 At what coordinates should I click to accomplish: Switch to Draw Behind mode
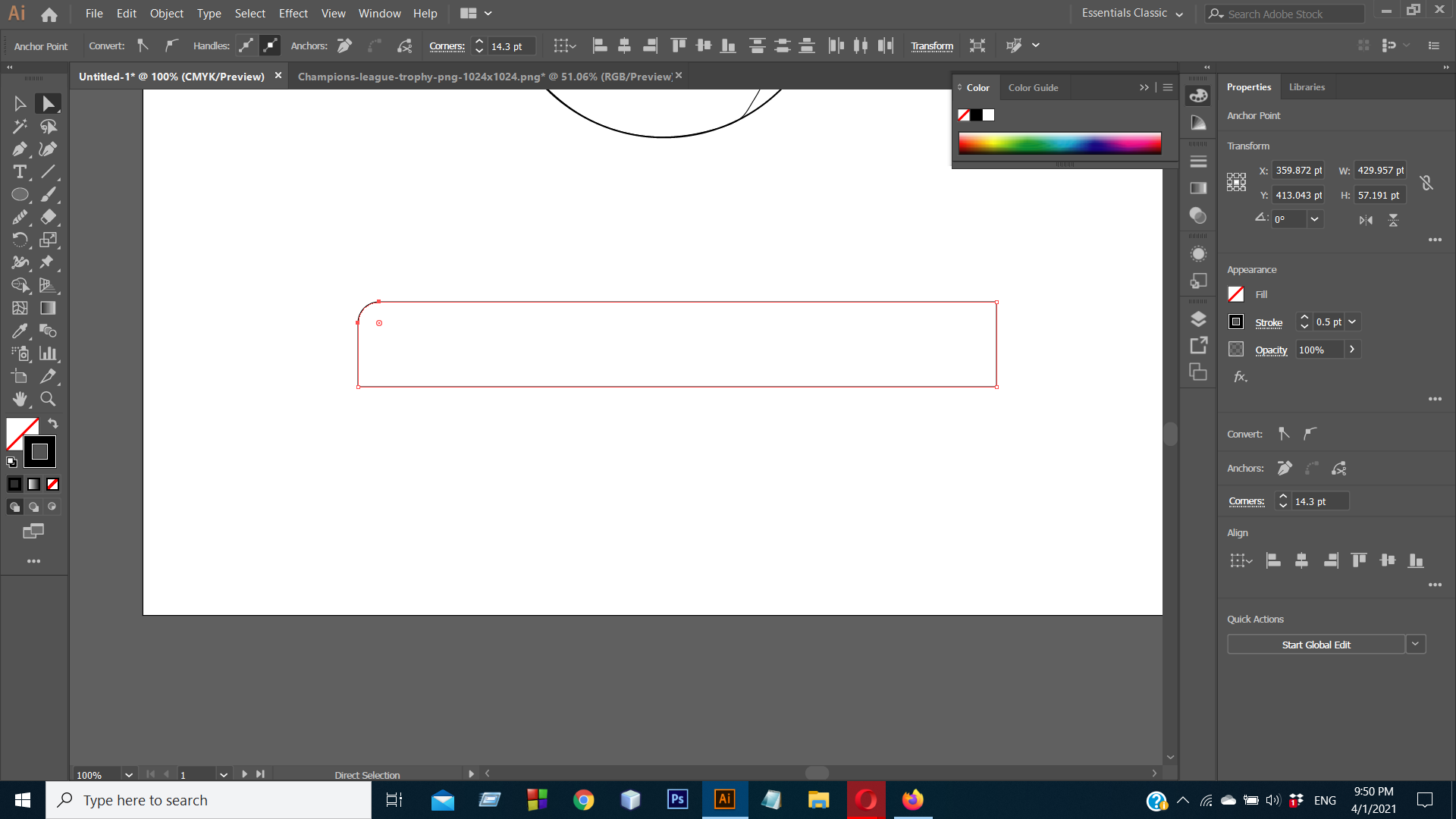[x=34, y=507]
